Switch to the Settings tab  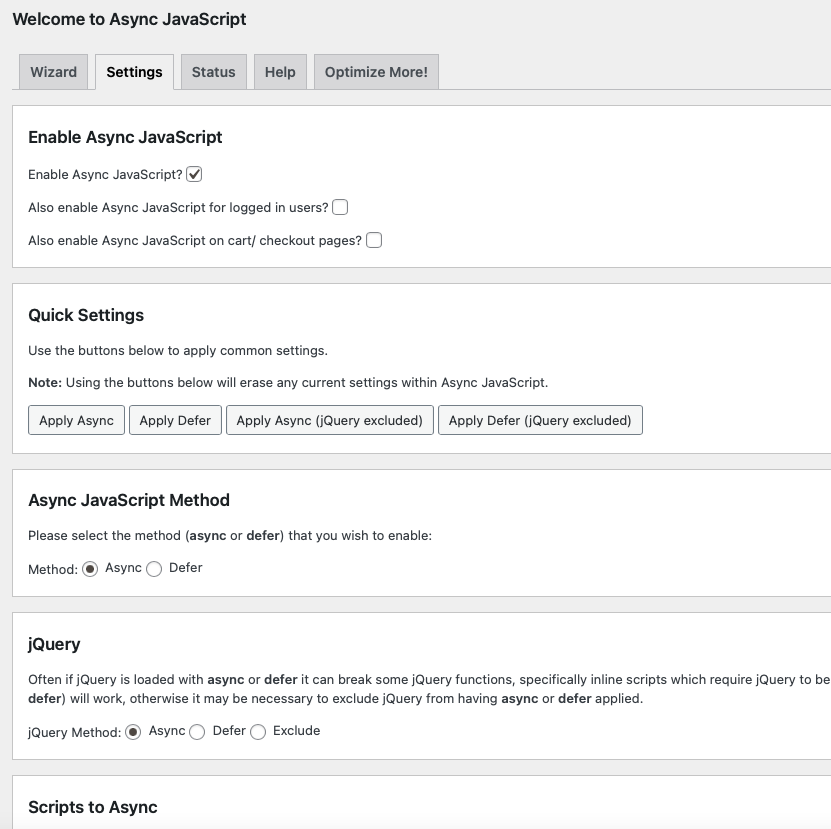point(134,72)
